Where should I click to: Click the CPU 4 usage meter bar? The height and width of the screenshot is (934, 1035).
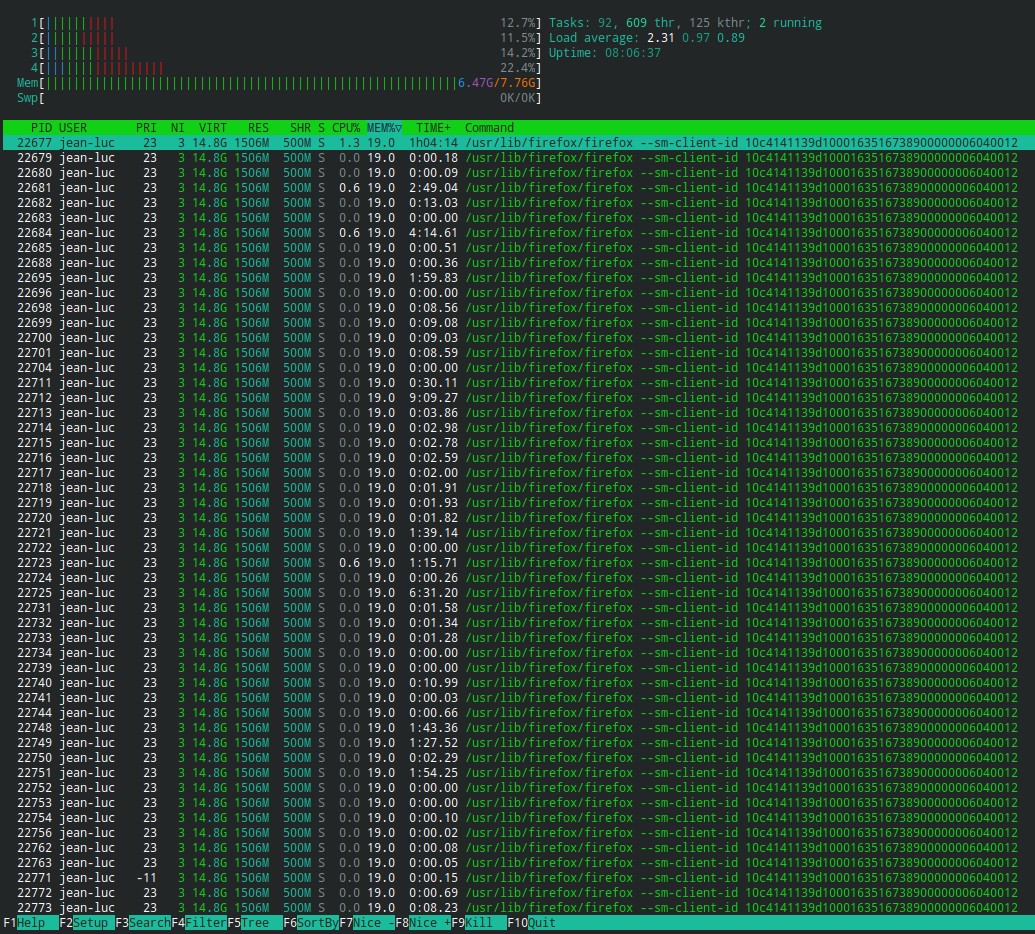tap(286, 68)
